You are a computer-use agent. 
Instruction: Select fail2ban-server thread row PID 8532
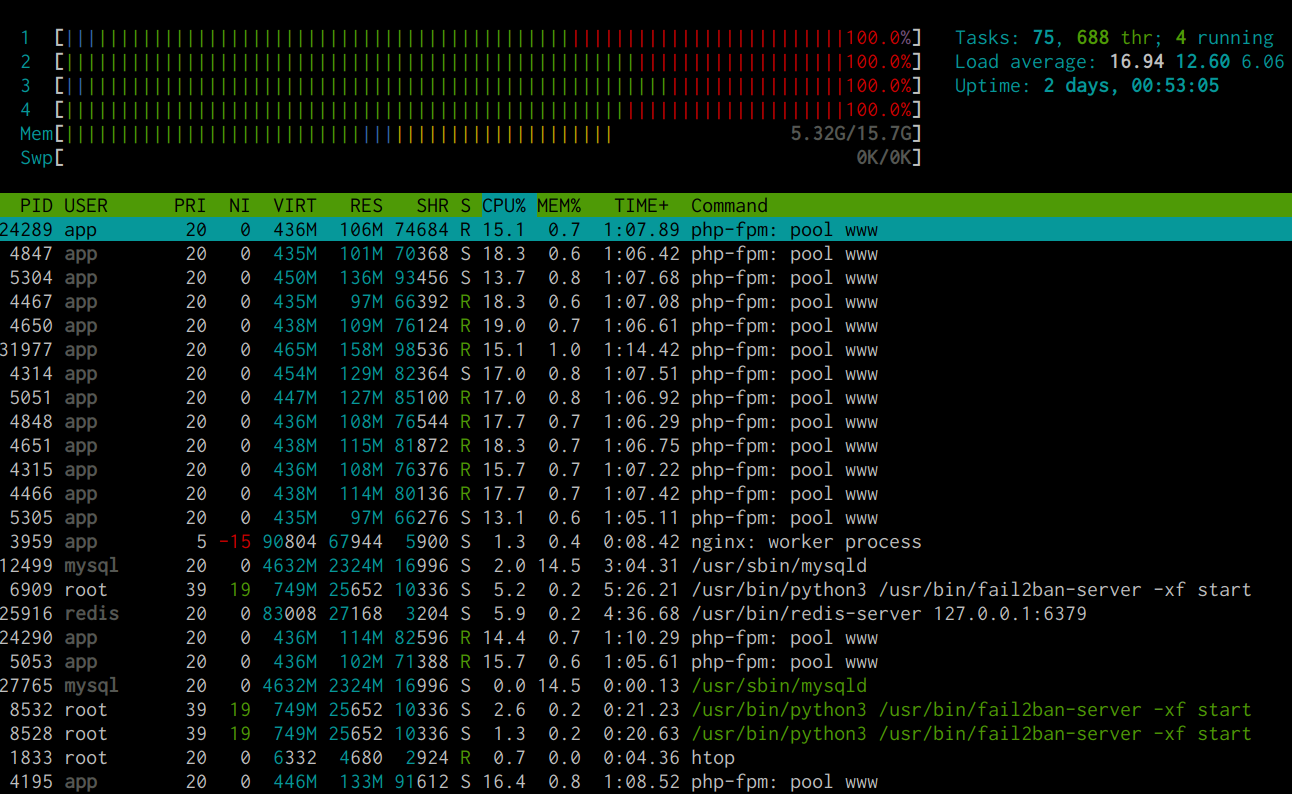click(646, 710)
